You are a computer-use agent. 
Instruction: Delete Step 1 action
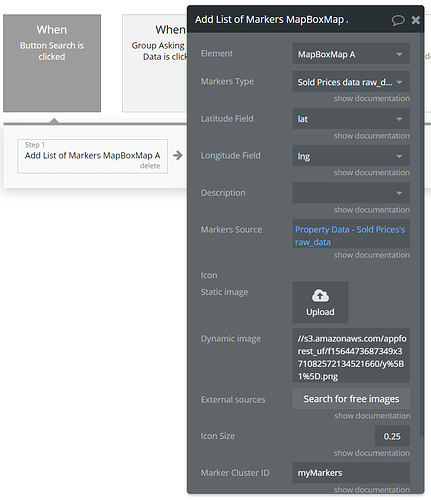tap(150, 166)
